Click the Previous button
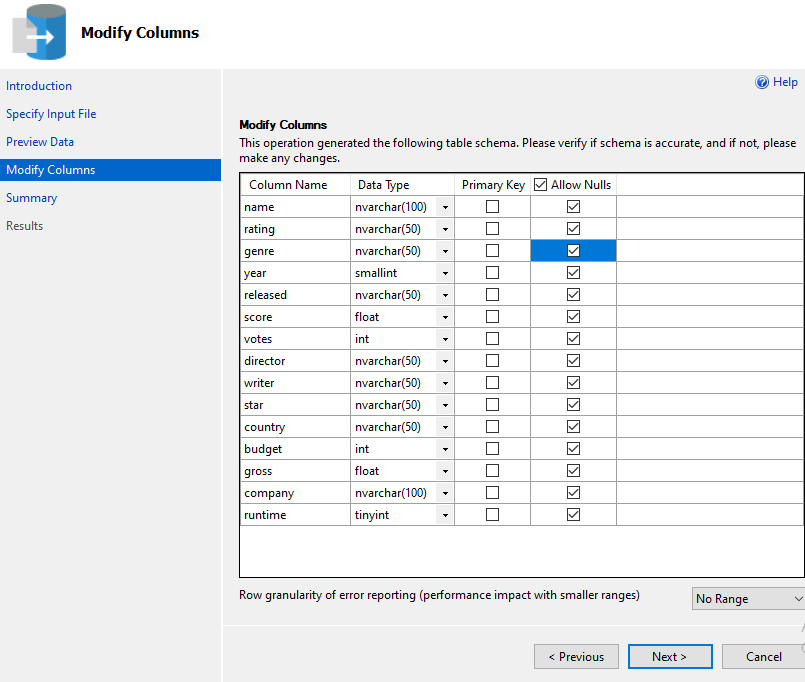805x682 pixels. click(x=576, y=656)
